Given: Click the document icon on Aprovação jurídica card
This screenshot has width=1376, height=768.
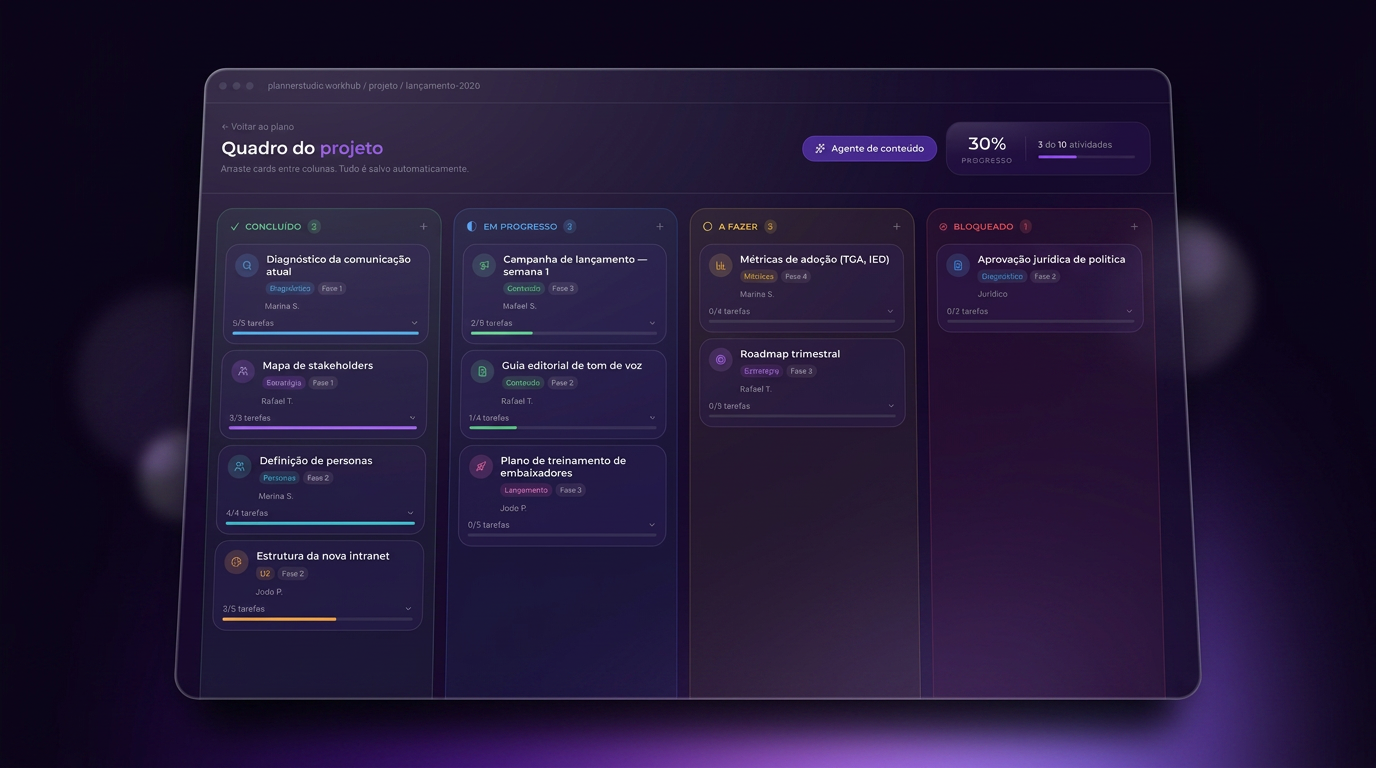Looking at the screenshot, I should pos(958,265).
